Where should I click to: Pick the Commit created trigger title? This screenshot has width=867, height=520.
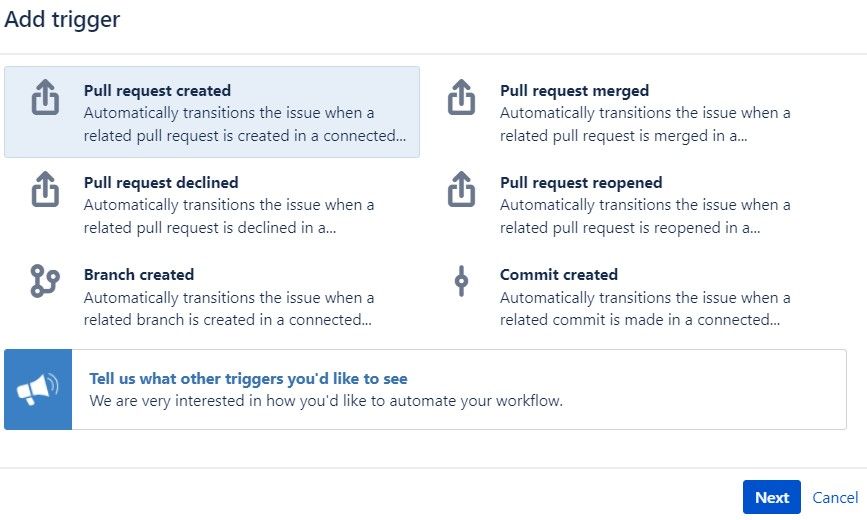click(x=559, y=274)
